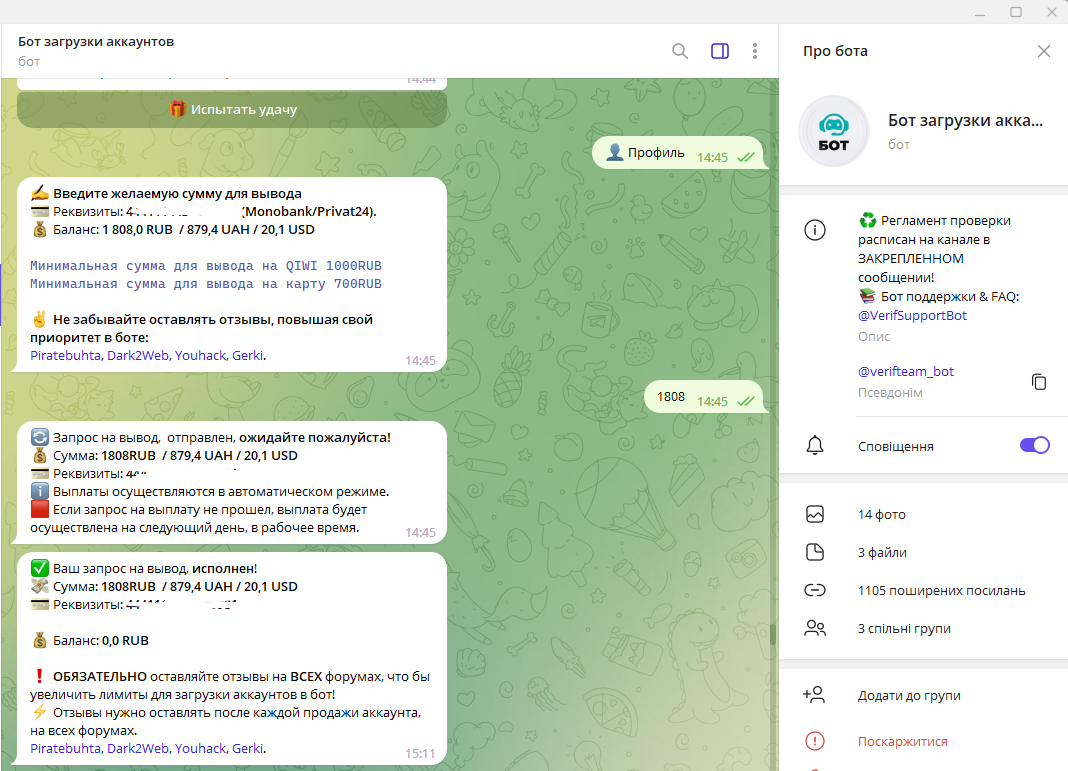
Task: Click the add to group icon
Action: [x=815, y=695]
